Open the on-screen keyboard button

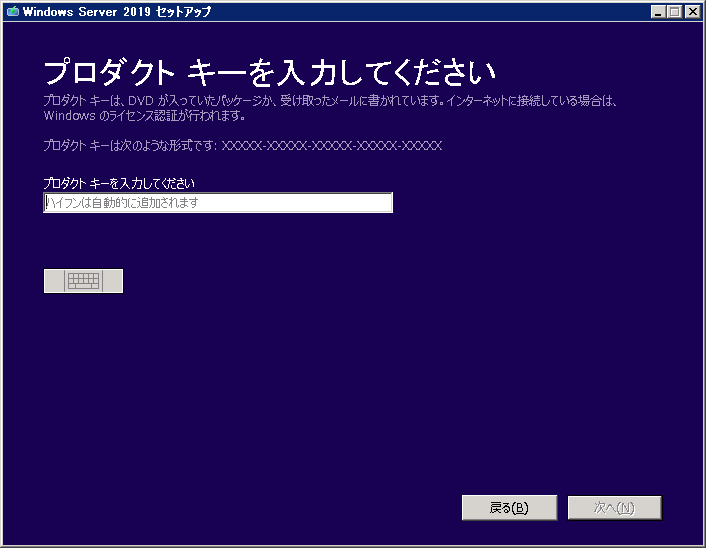click(x=83, y=281)
